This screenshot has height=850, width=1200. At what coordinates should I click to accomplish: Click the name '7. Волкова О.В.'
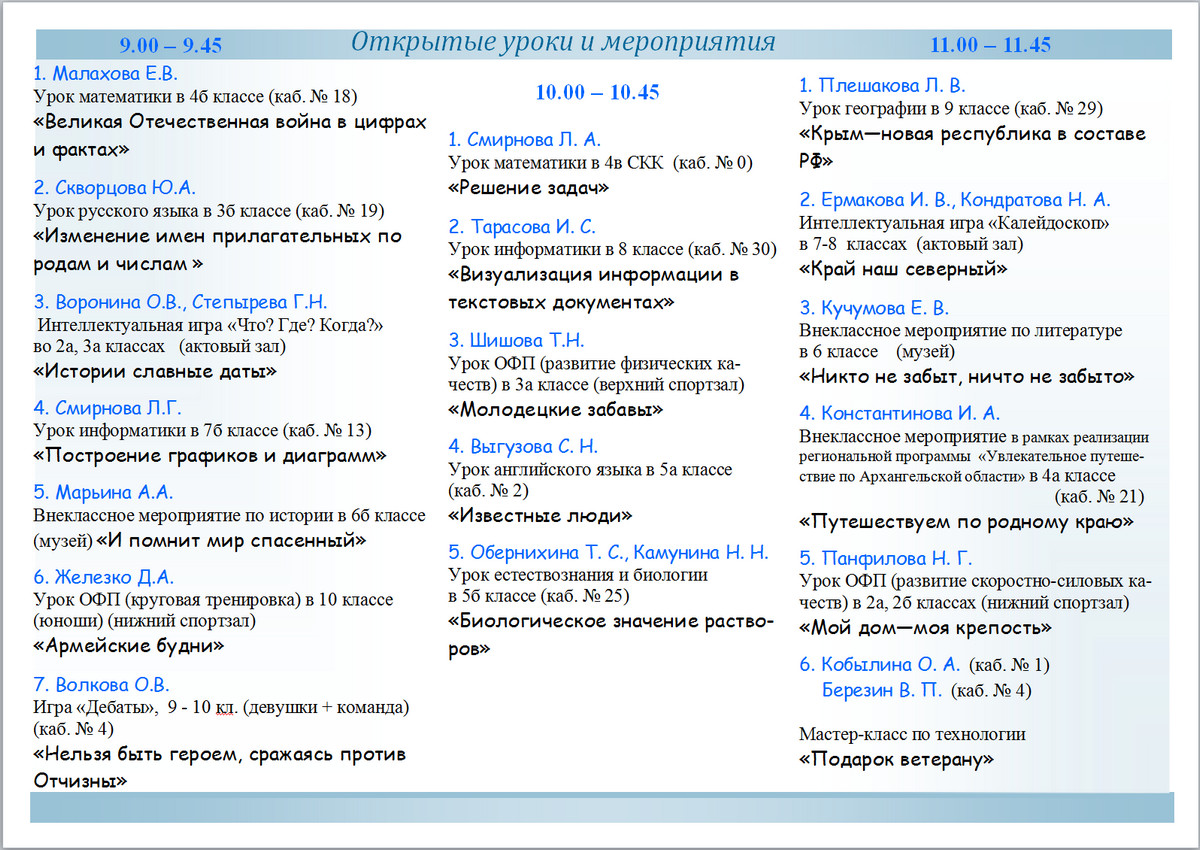pos(102,685)
